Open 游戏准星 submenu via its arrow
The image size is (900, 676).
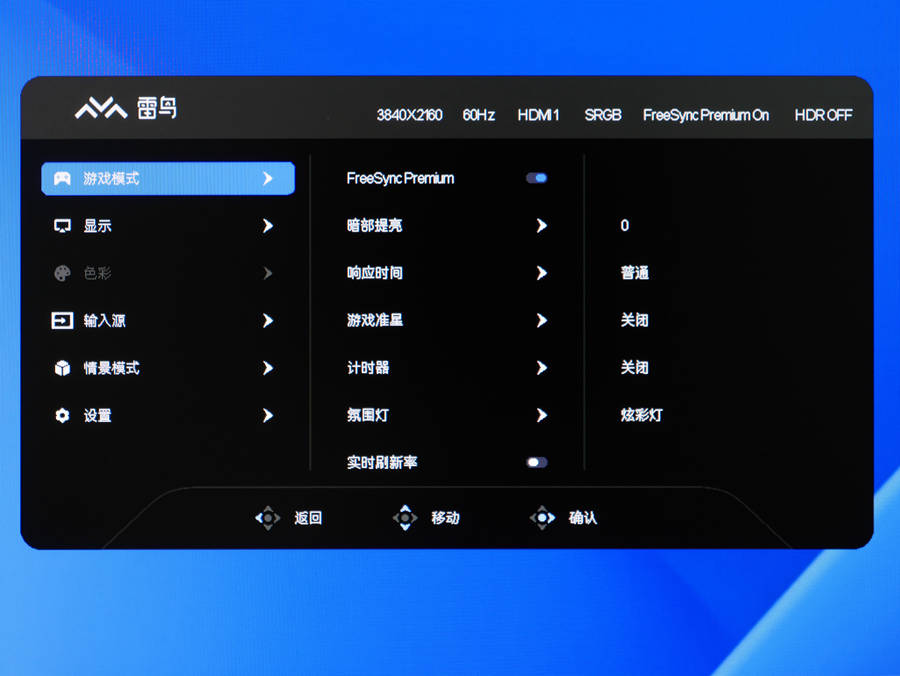[541, 321]
